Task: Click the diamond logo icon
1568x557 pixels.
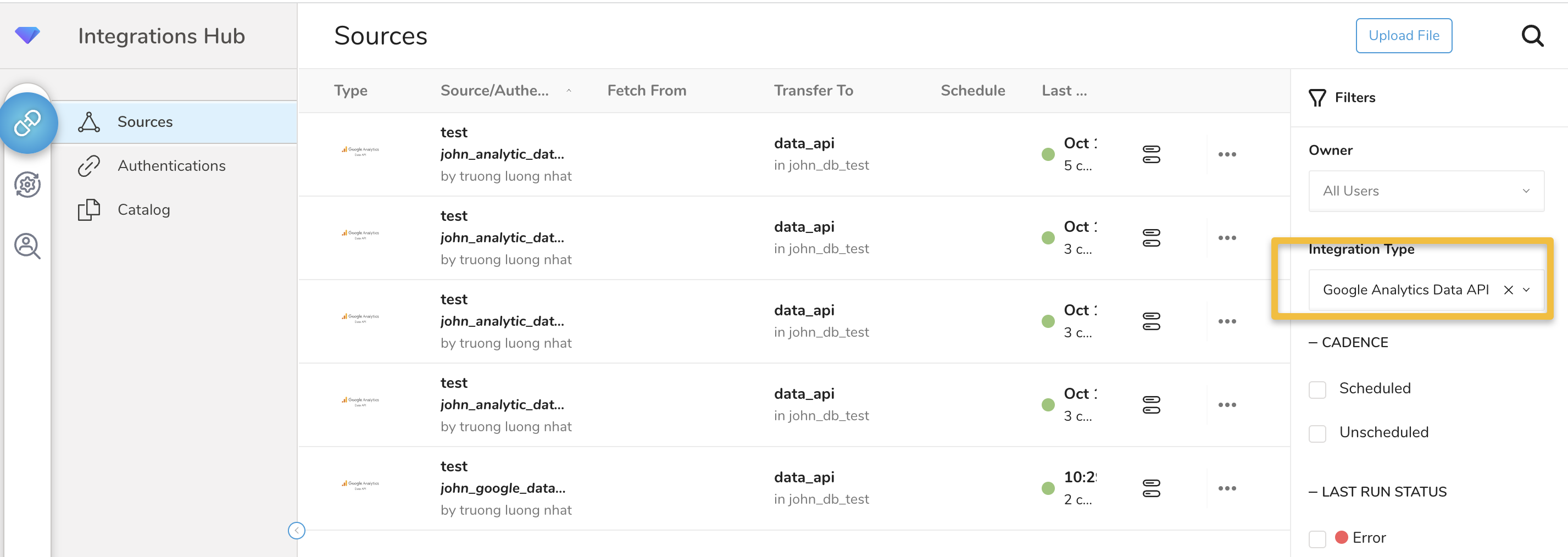Action: click(27, 36)
